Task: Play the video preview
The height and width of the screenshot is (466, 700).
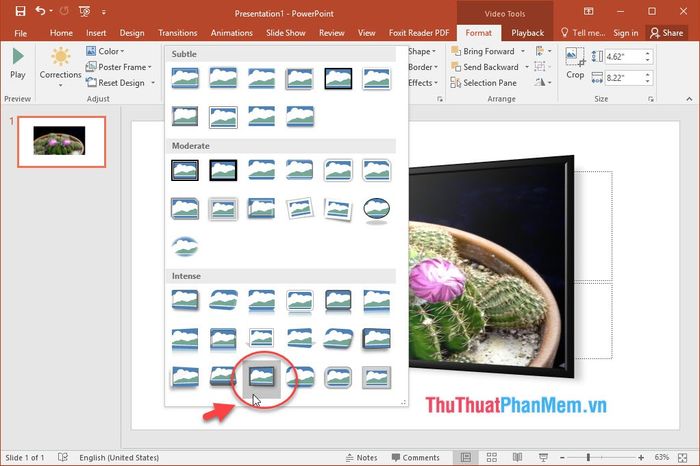Action: 18,63
